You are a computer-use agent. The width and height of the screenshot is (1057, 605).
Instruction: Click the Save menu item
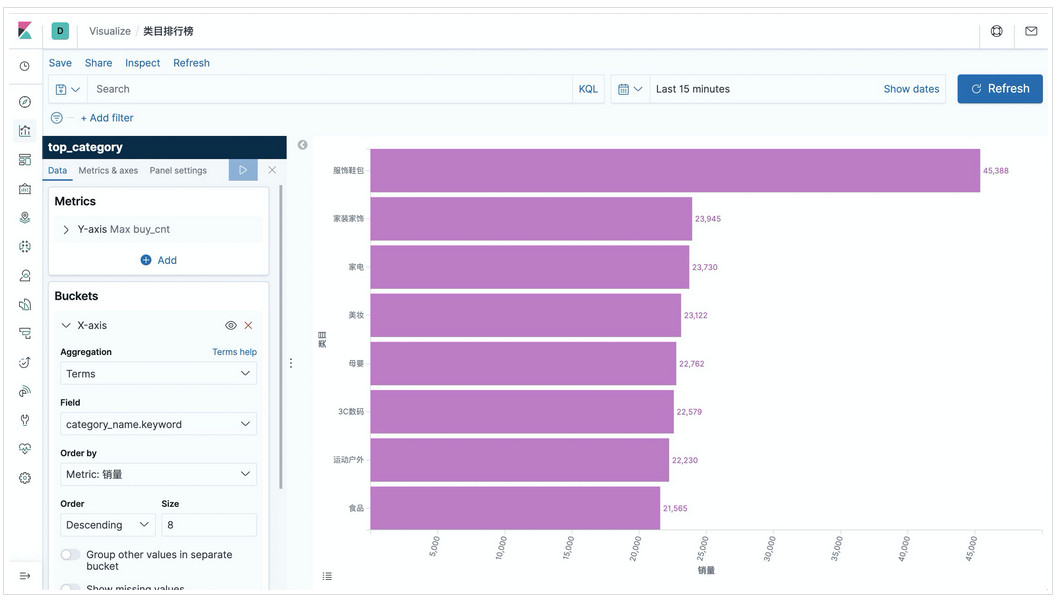pyautogui.click(x=60, y=63)
